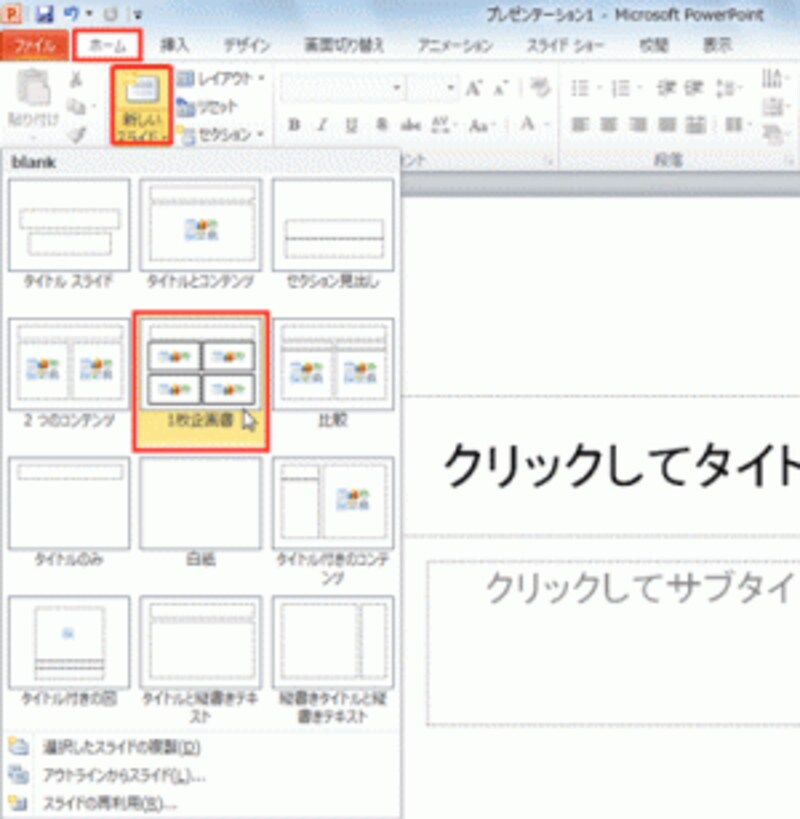Click the Decrease Font Size icon

500,88
